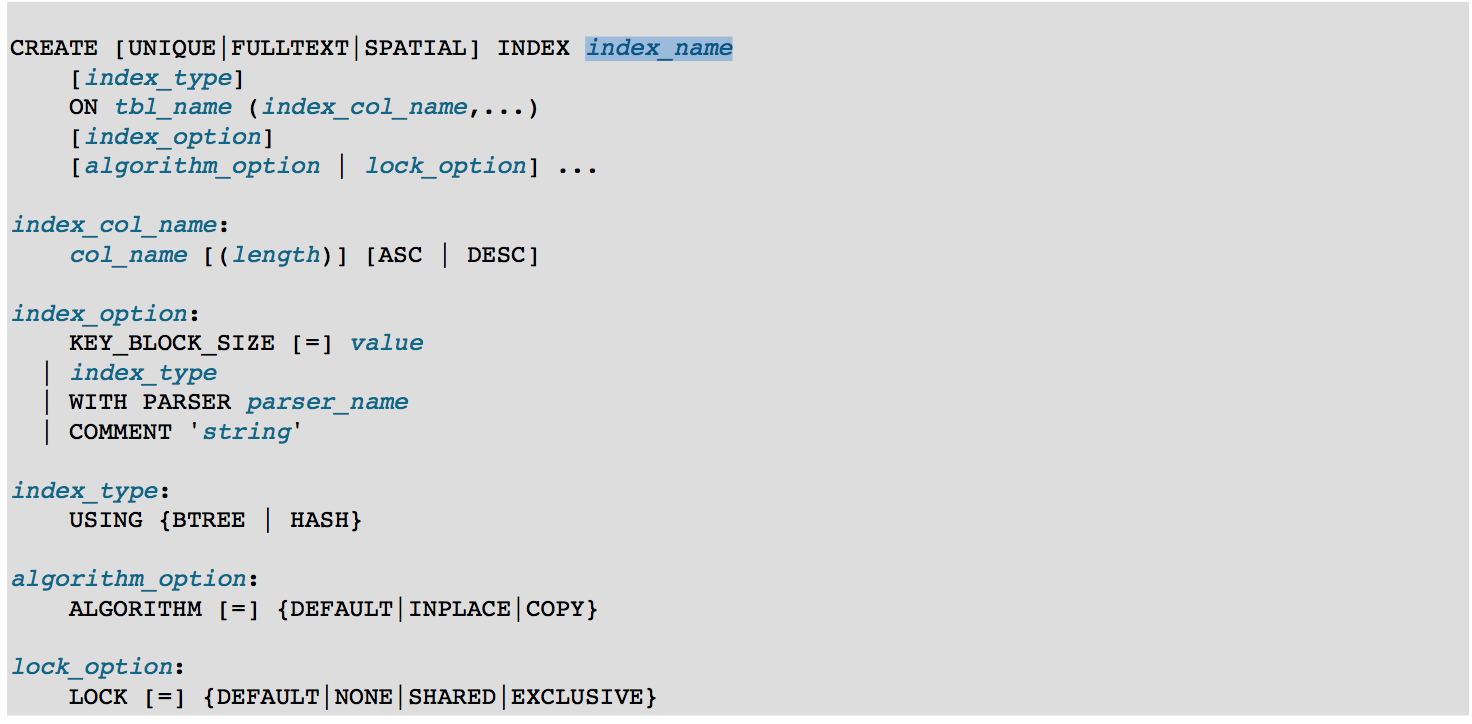Click lock_option in the CREATE statement
The image size is (1472, 724).
pos(446,166)
